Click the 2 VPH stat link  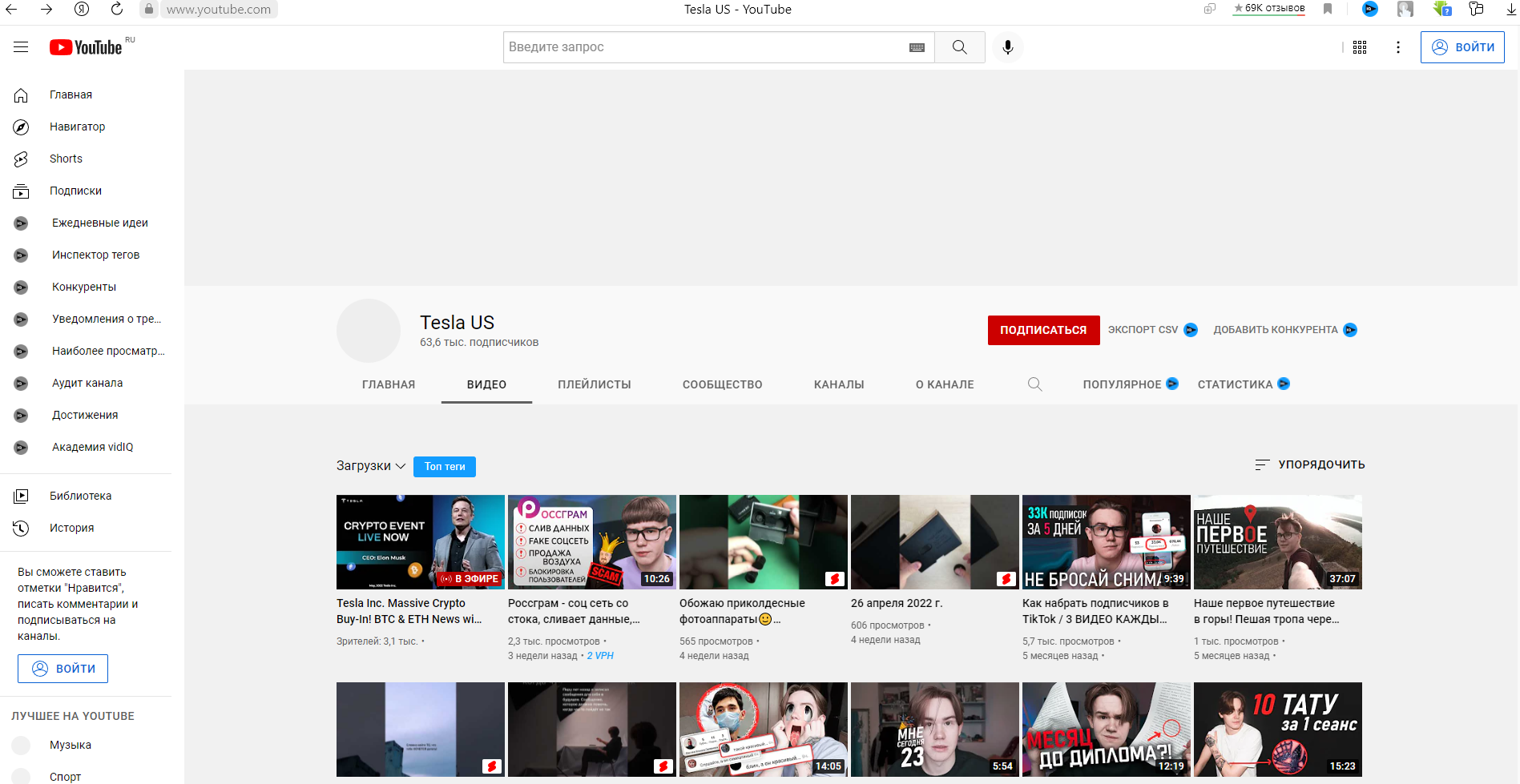click(600, 656)
